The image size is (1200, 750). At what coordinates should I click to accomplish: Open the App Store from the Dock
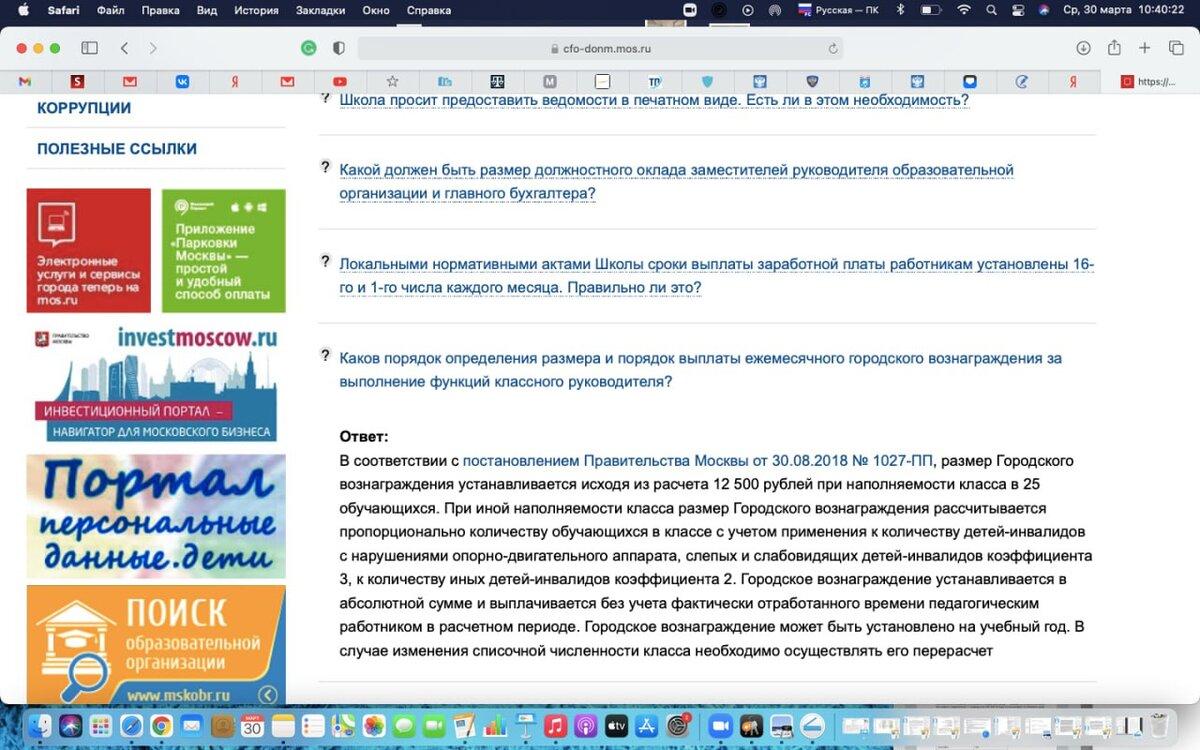[647, 727]
